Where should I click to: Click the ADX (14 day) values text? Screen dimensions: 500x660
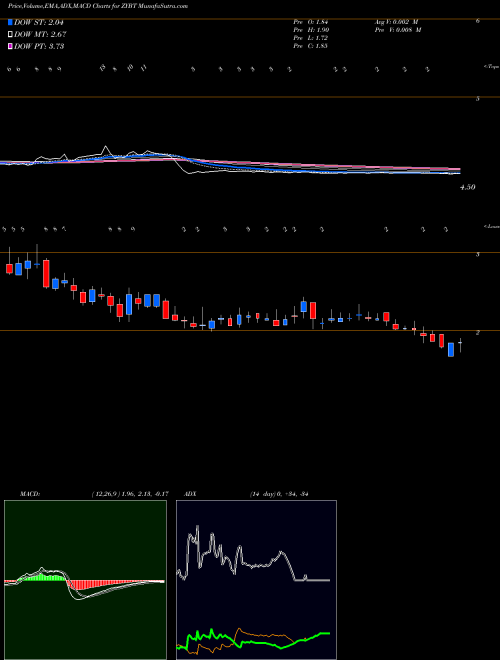pyautogui.click(x=279, y=494)
